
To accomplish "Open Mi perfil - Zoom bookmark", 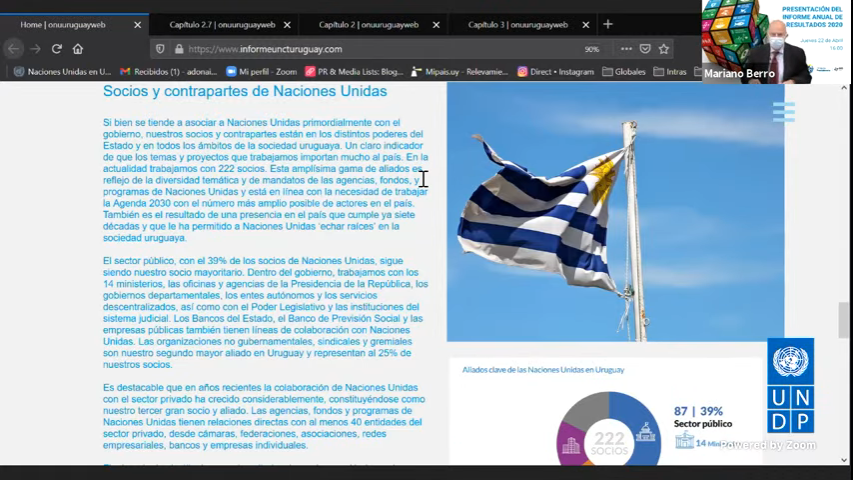I will pyautogui.click(x=261, y=72).
